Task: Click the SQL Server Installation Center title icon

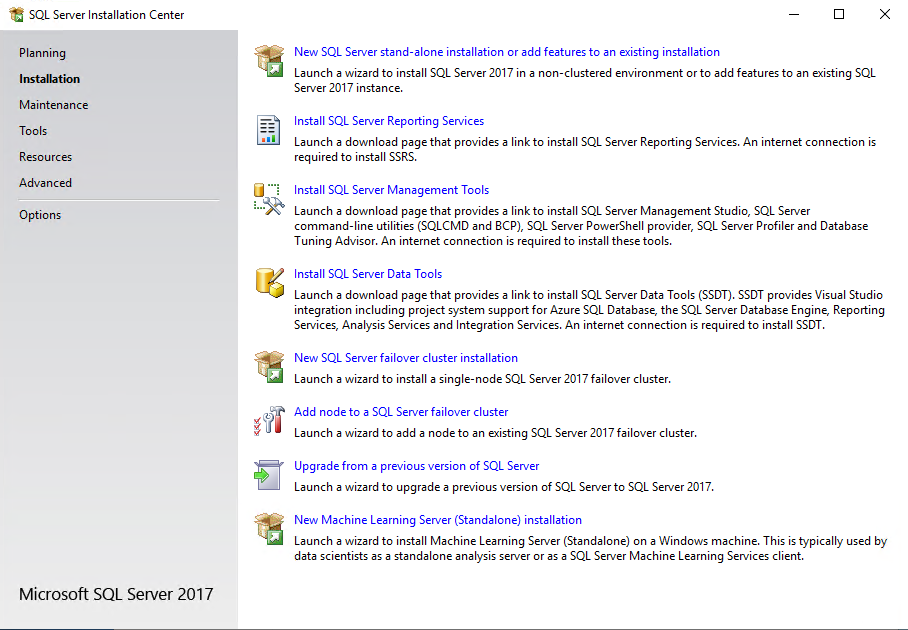Action: (17, 14)
